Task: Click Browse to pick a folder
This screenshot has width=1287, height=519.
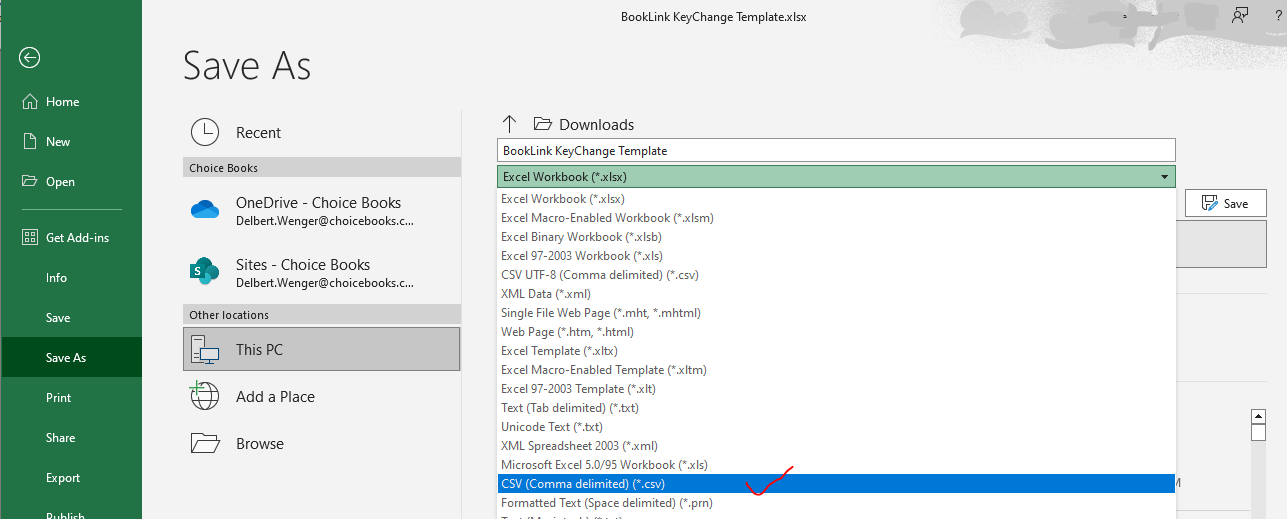Action: (322, 444)
